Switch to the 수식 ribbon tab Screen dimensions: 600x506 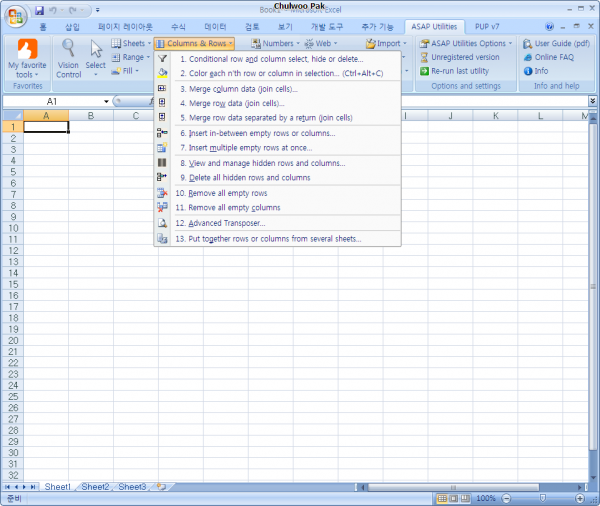(178, 26)
